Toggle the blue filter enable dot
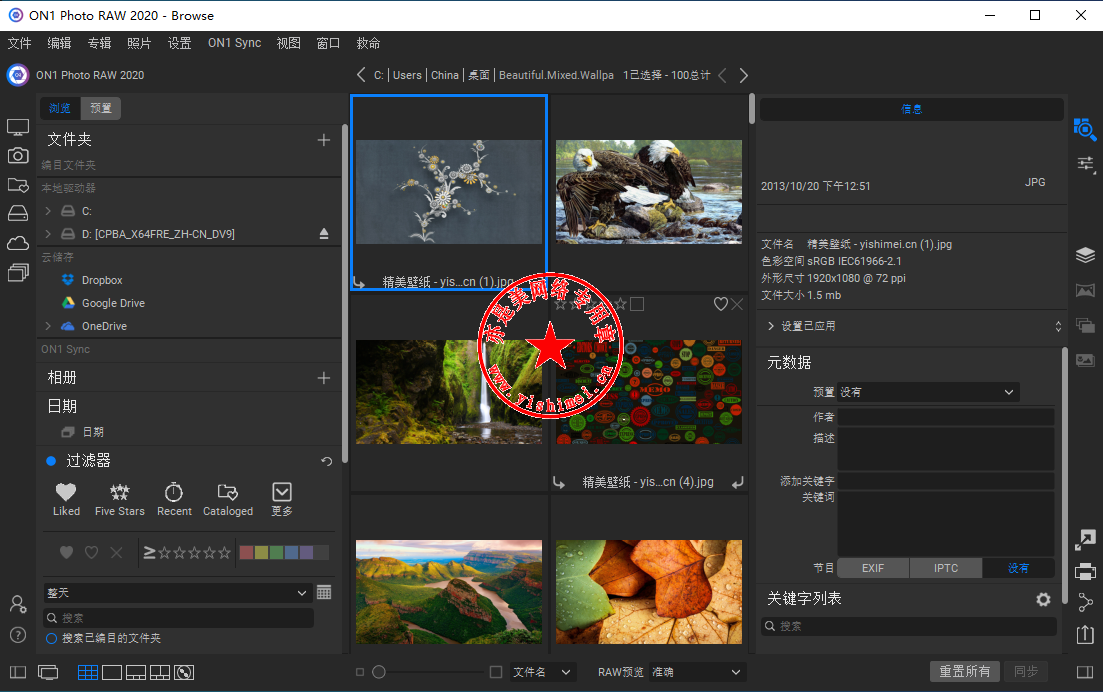This screenshot has width=1103, height=692. click(51, 461)
